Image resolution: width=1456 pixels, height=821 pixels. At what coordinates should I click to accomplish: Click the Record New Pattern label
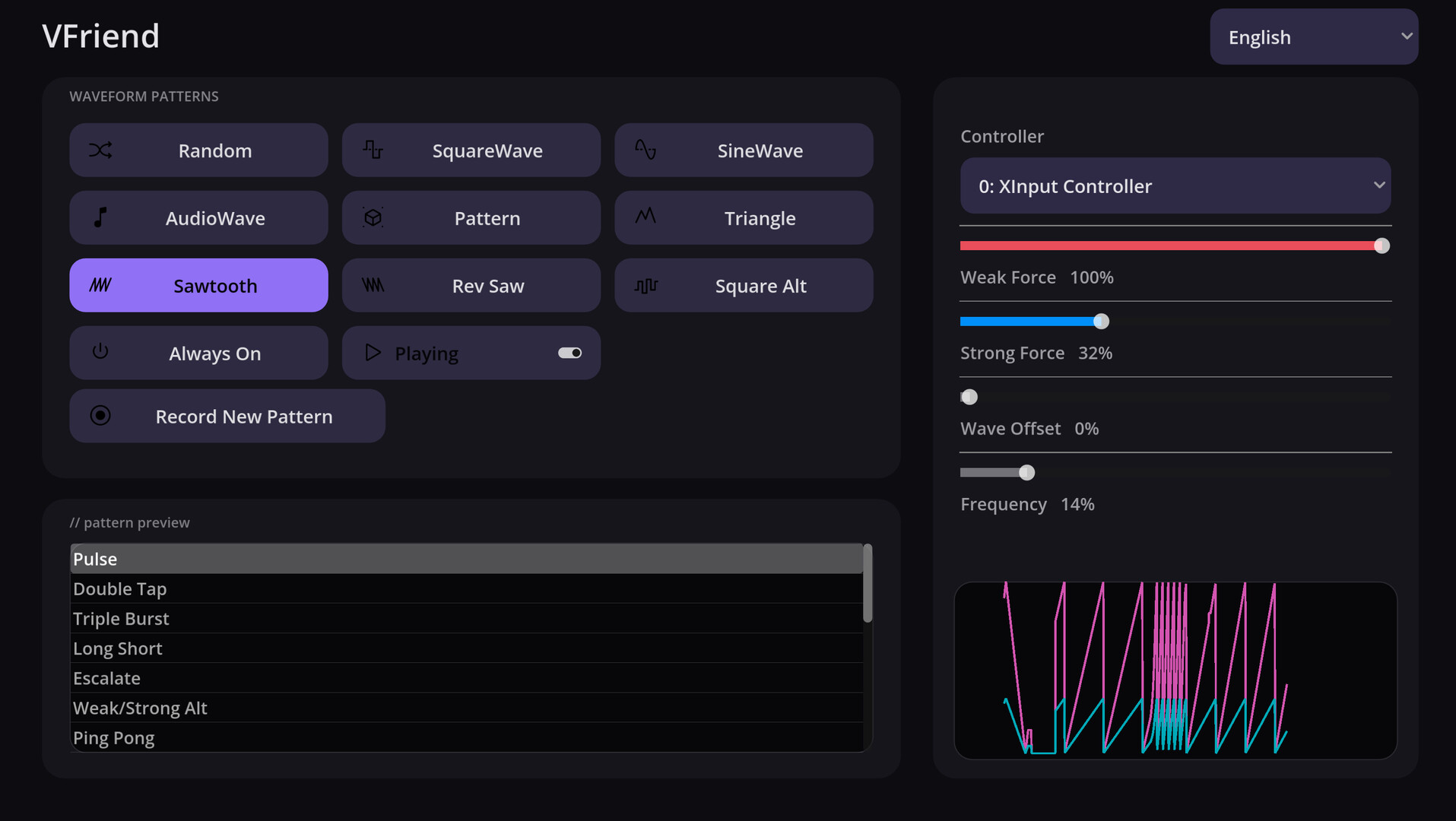pos(244,417)
